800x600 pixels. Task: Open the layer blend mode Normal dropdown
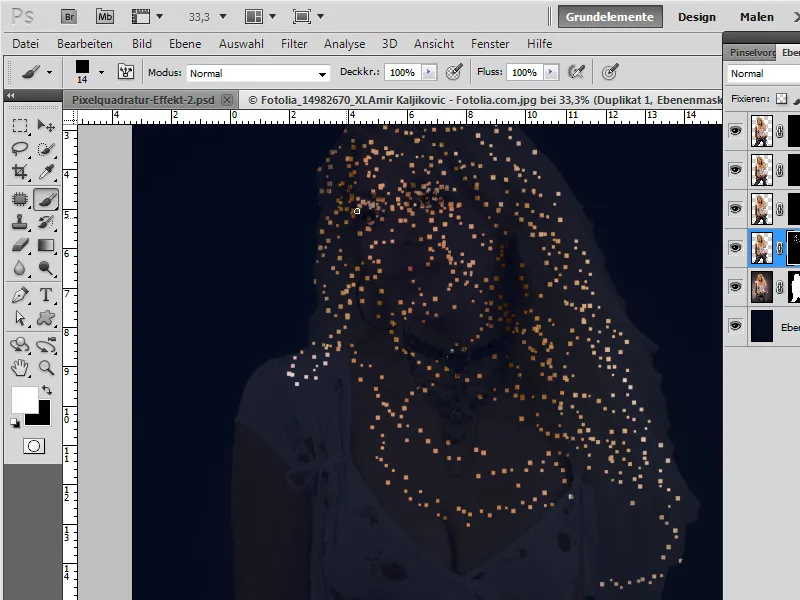click(x=763, y=73)
